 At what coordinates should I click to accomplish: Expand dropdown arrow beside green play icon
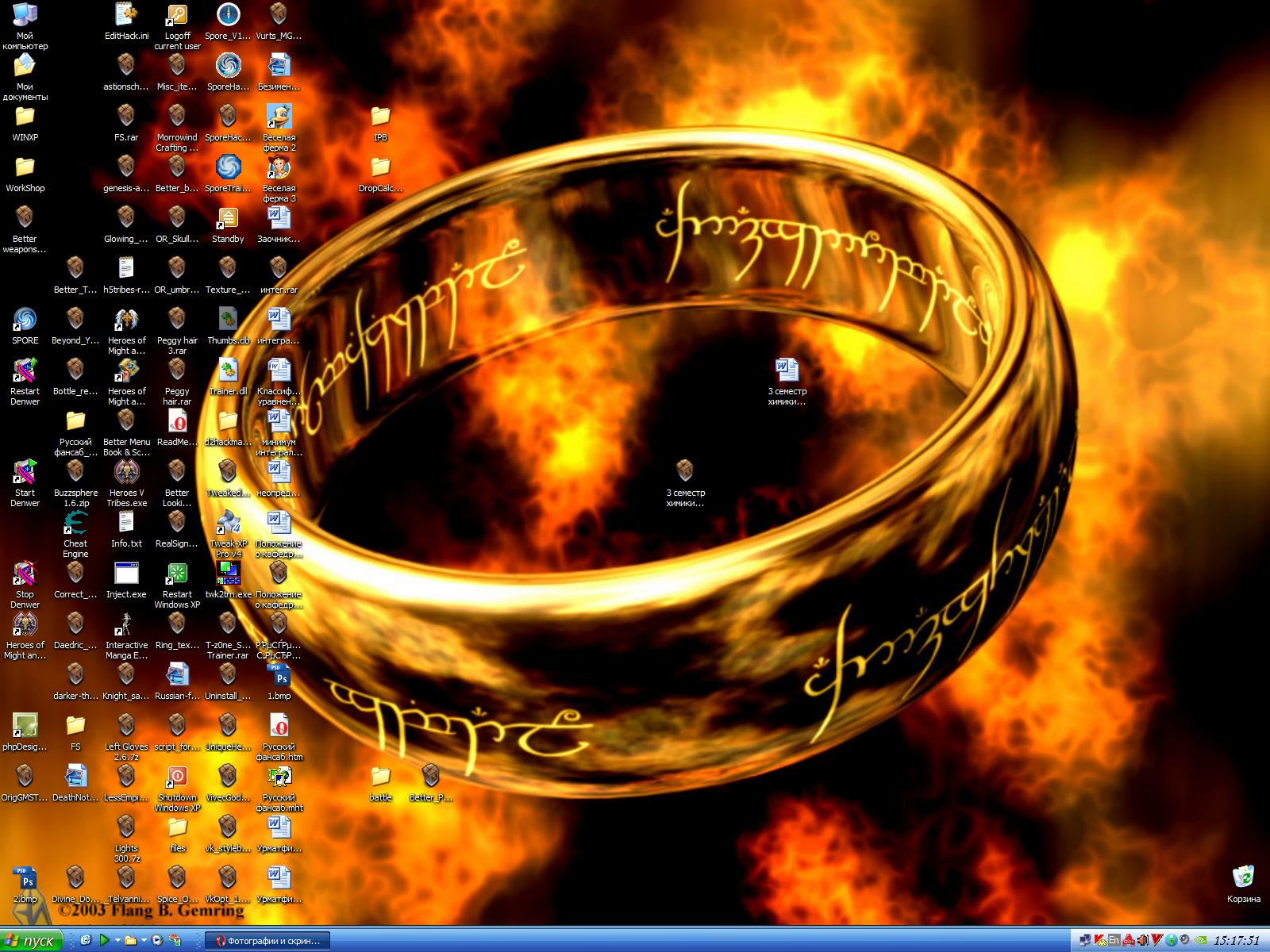tap(117, 940)
